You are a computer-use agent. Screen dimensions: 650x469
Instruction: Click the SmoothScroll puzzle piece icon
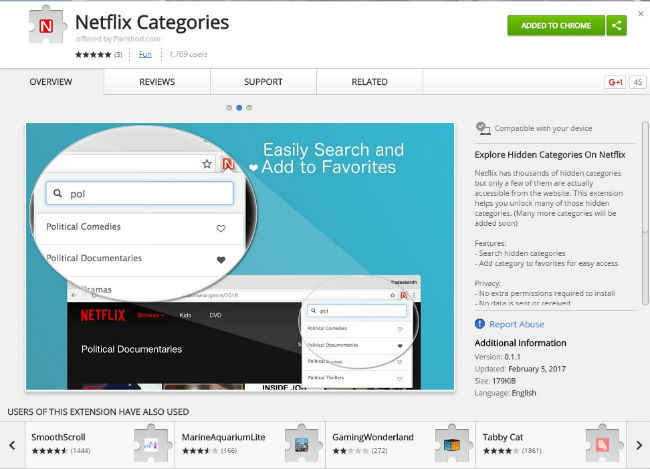click(x=151, y=444)
